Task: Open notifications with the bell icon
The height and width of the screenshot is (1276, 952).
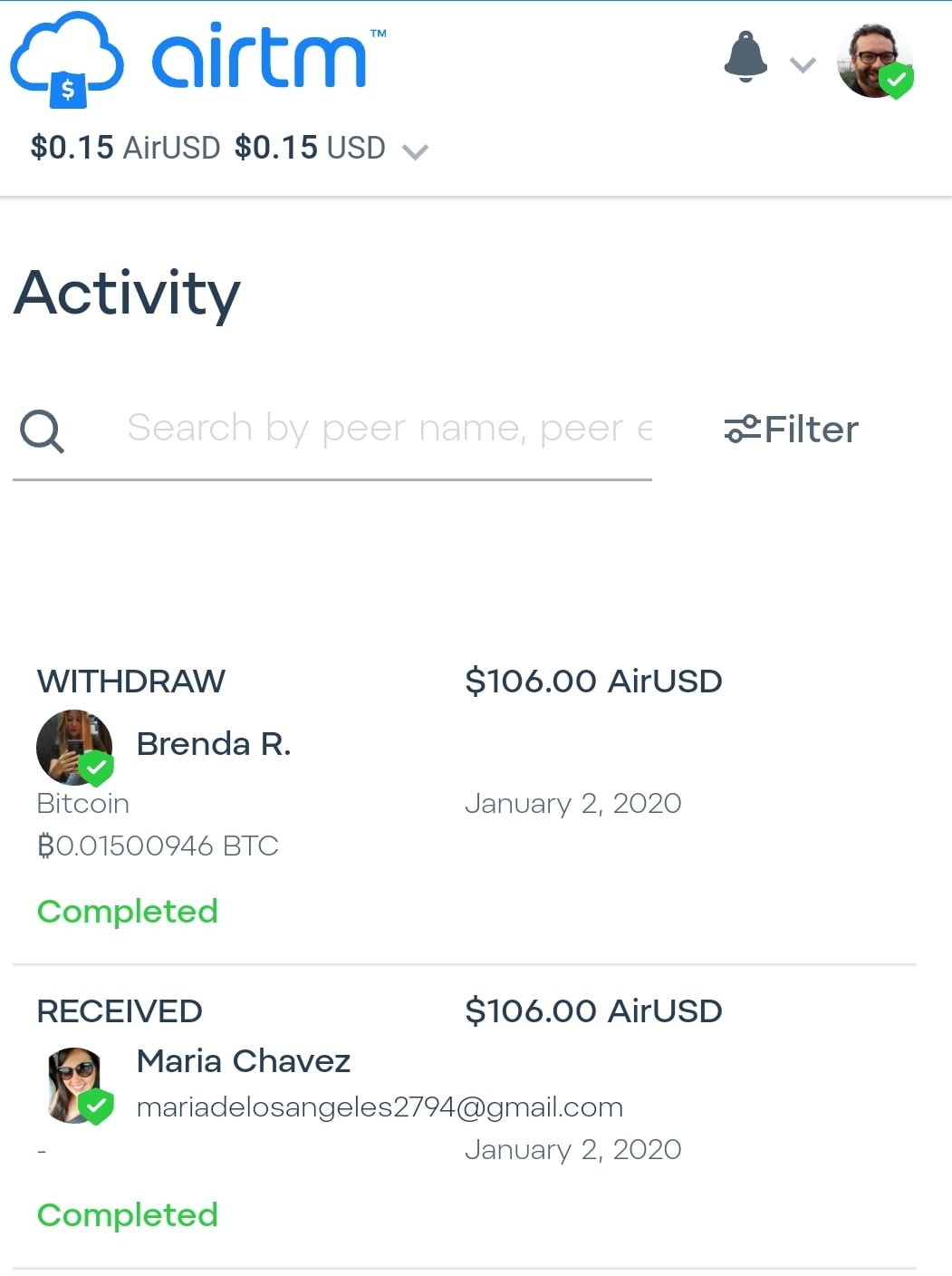Action: pos(745,57)
